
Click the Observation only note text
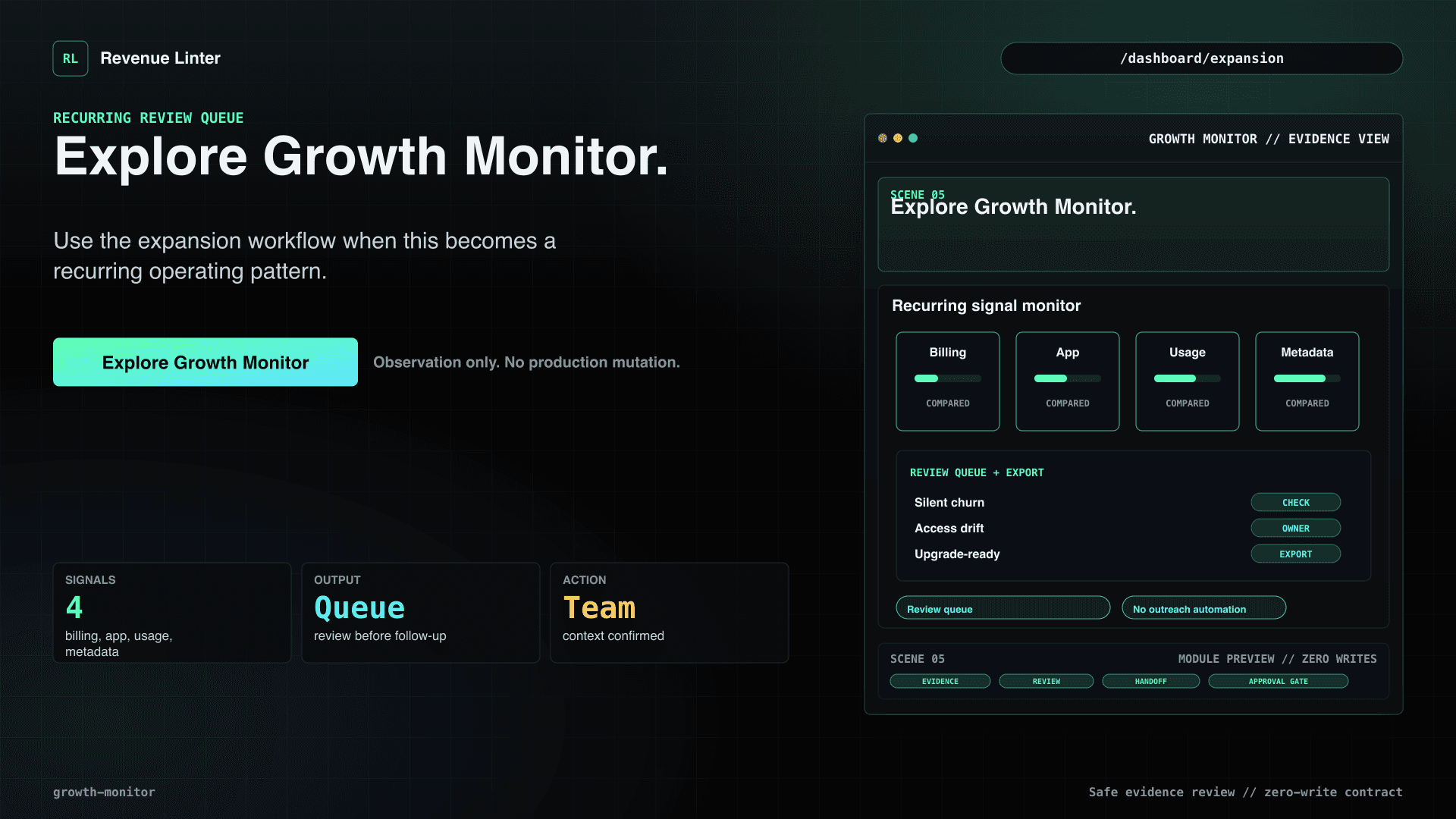pyautogui.click(x=526, y=362)
